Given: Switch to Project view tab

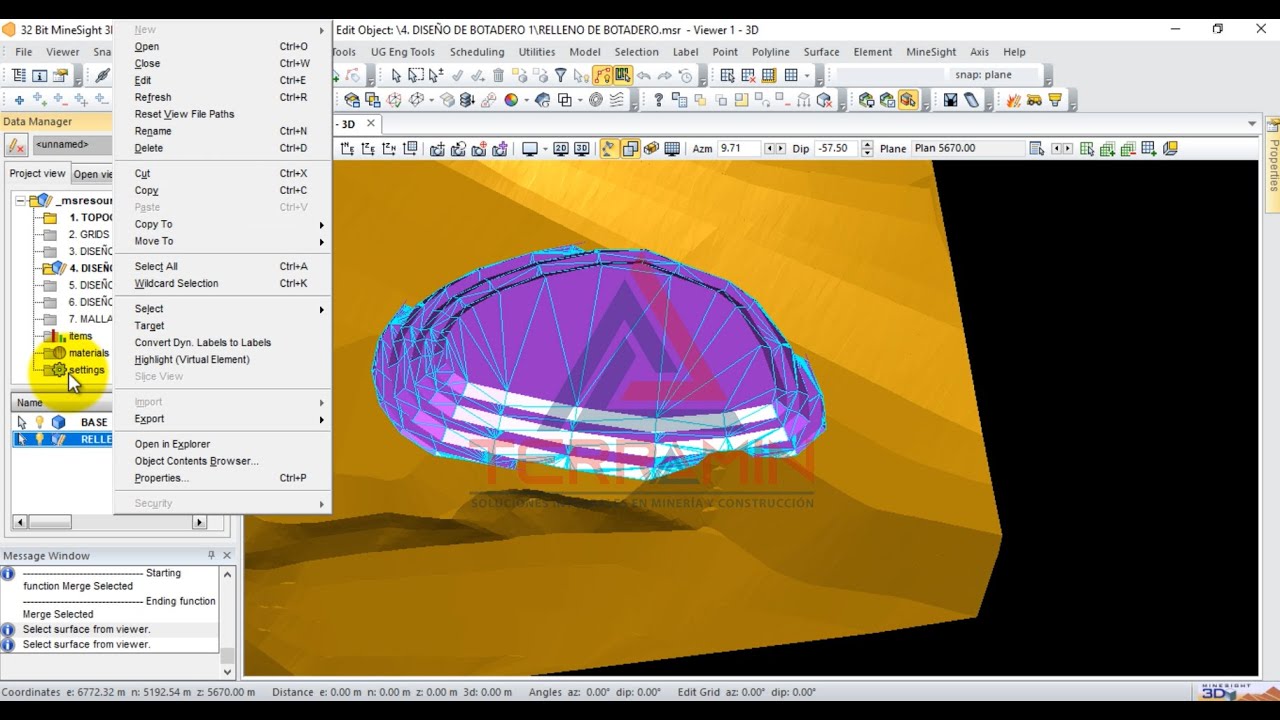Looking at the screenshot, I should click(x=37, y=173).
